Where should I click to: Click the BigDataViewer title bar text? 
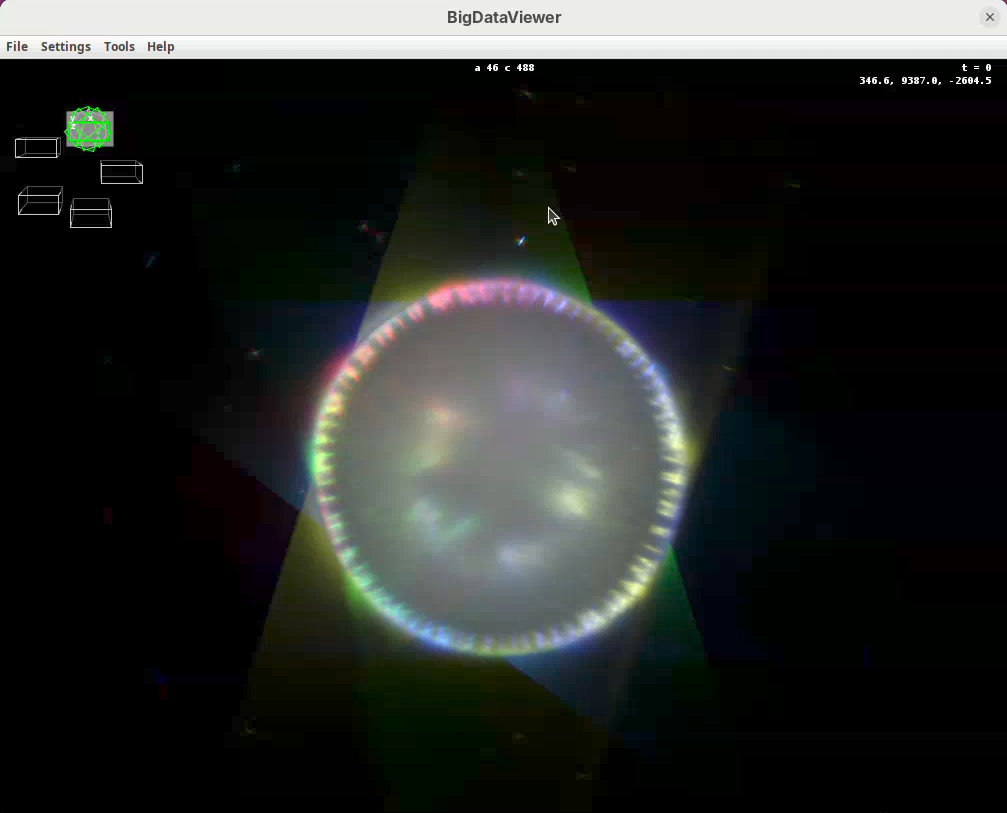click(x=503, y=17)
